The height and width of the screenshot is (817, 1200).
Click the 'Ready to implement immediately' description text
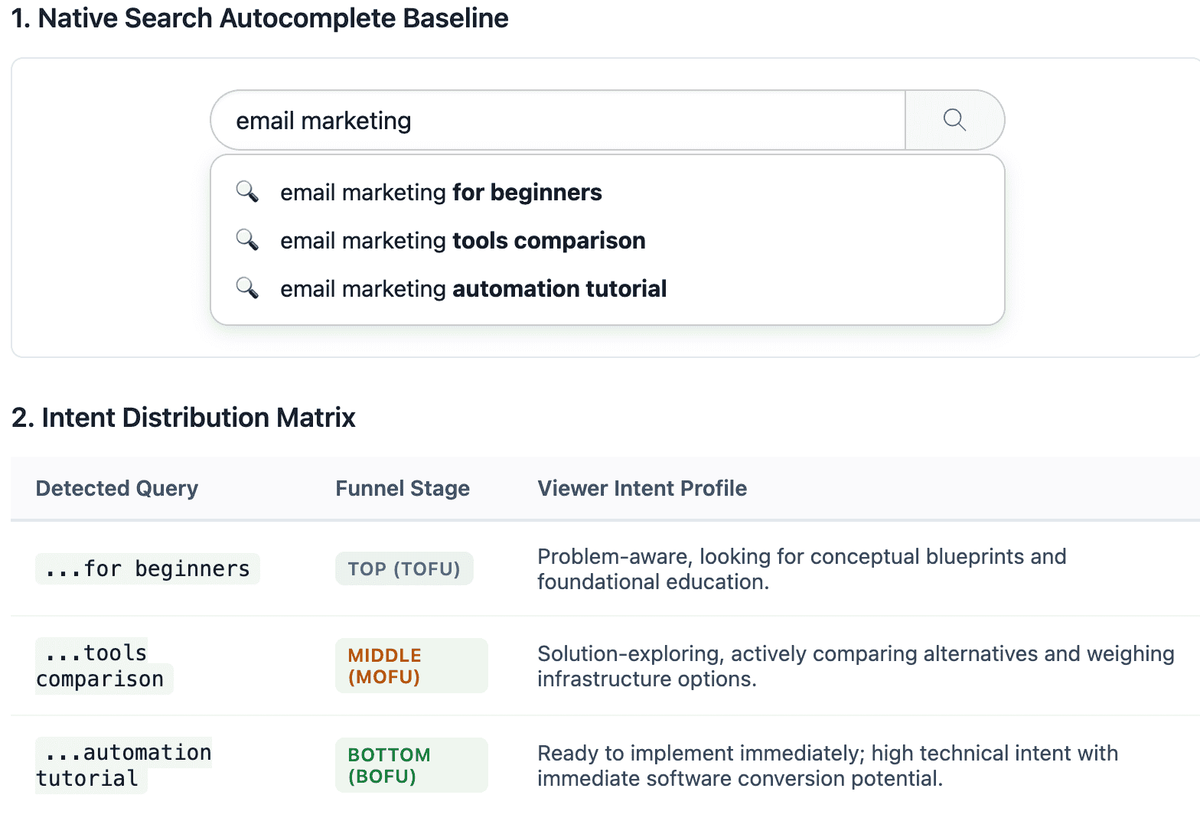[x=828, y=765]
